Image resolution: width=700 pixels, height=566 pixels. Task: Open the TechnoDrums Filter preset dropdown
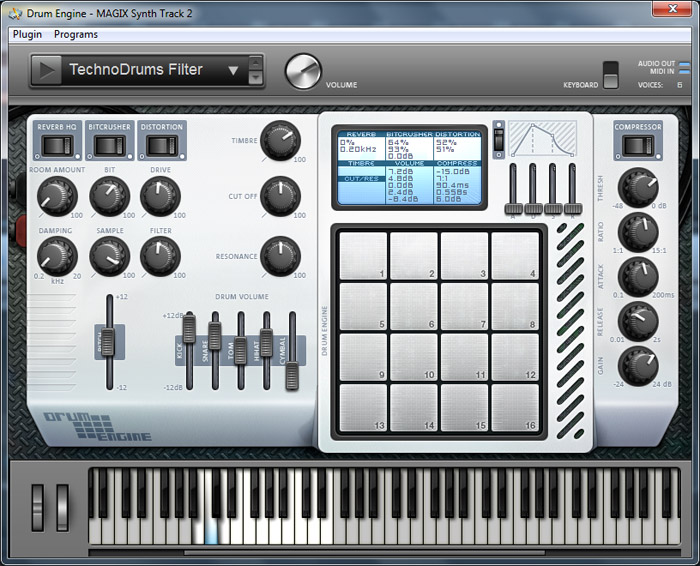(233, 71)
